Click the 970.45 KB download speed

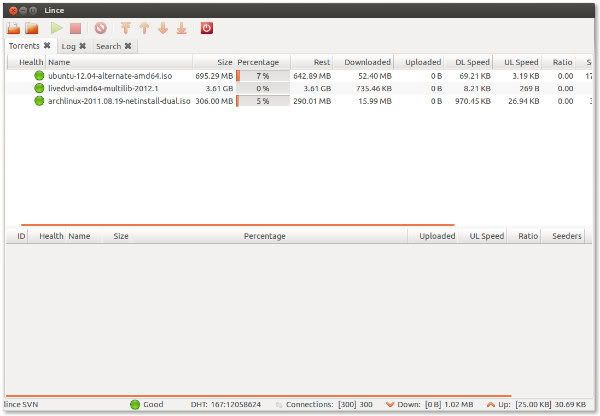tap(473, 101)
